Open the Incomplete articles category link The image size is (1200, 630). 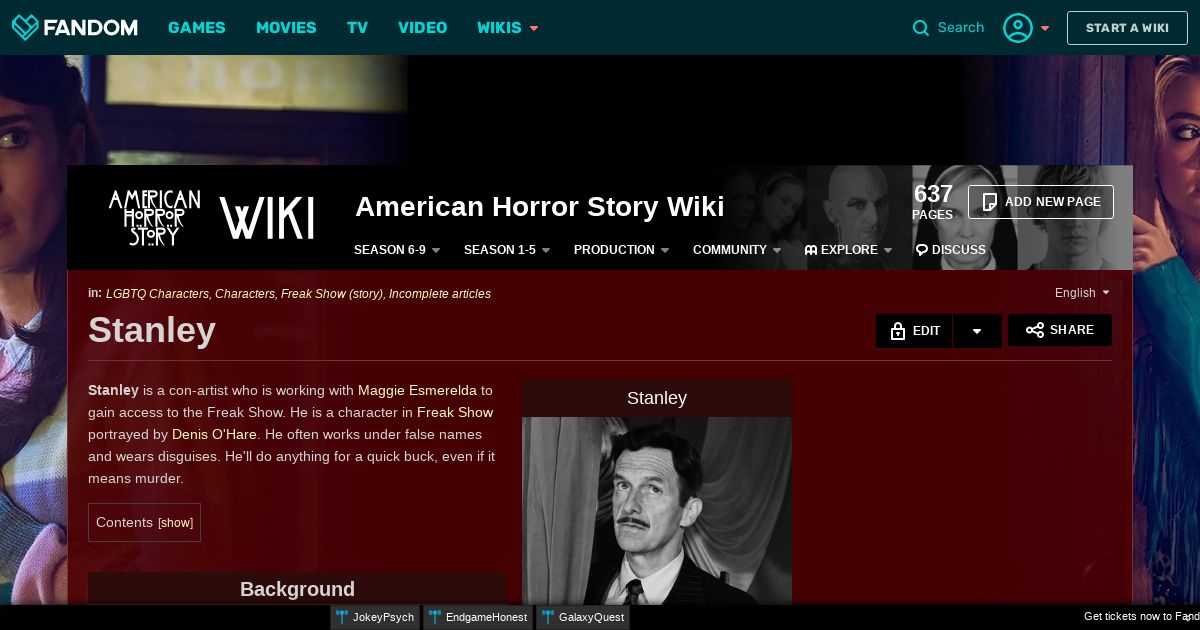point(440,294)
